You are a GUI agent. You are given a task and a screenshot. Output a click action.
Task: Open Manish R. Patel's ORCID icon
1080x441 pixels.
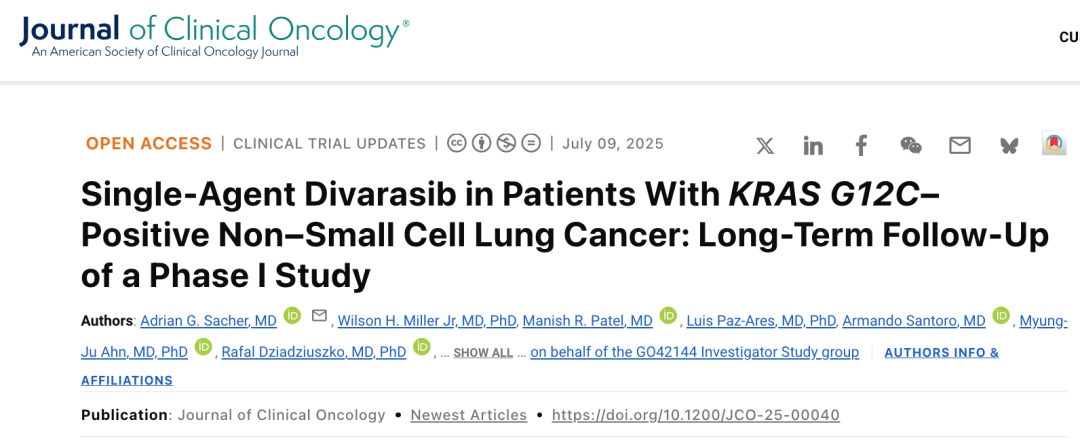tap(668, 316)
